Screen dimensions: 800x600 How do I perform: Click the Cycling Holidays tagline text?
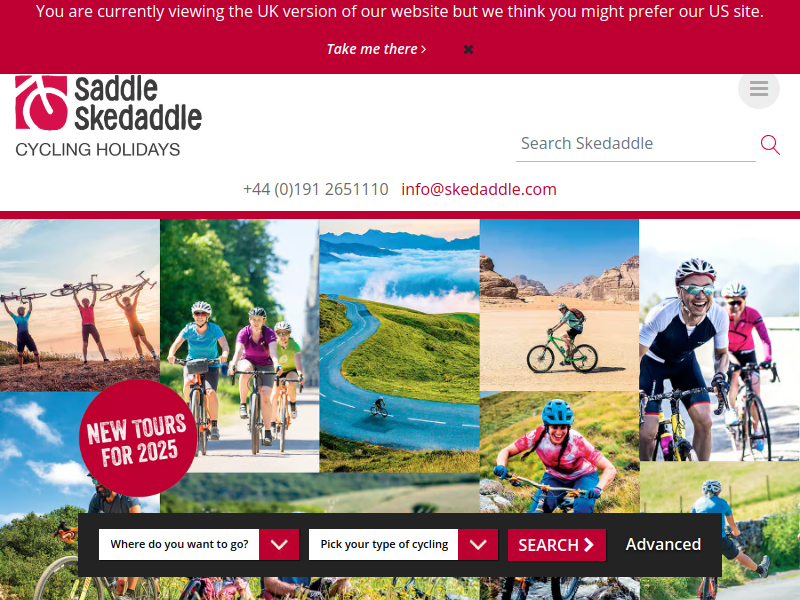point(97,149)
